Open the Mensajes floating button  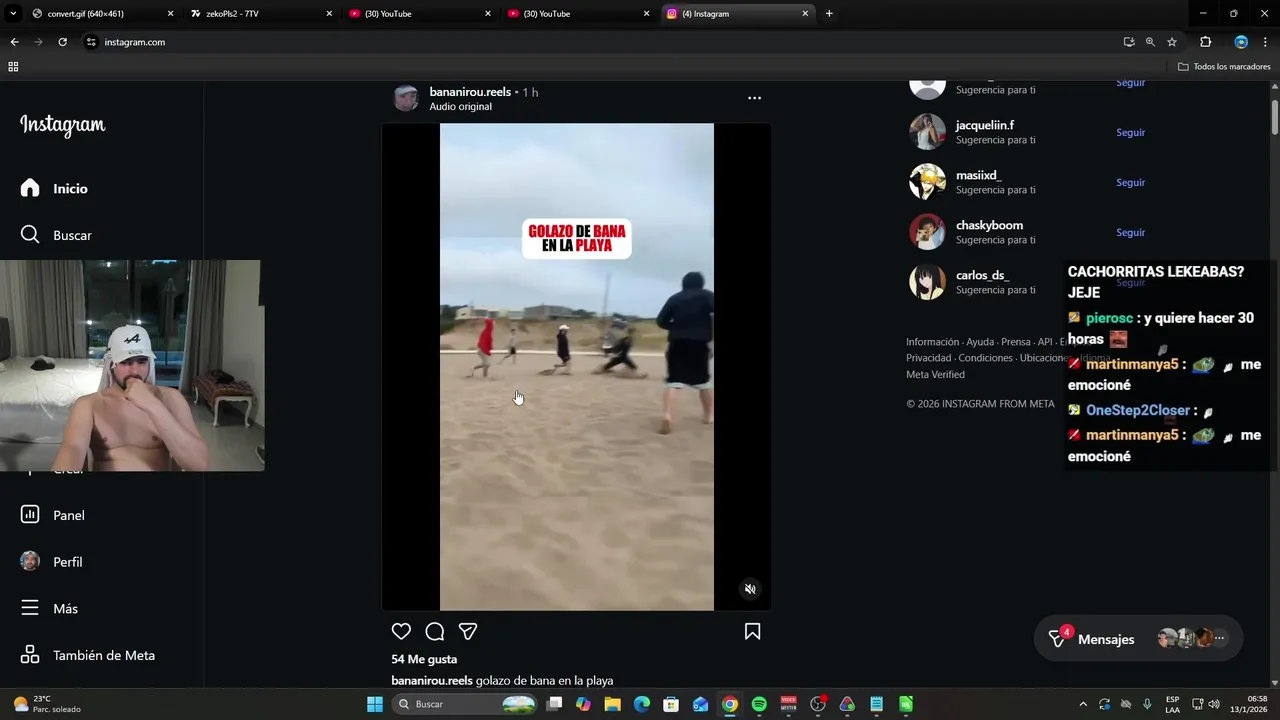click(1138, 638)
